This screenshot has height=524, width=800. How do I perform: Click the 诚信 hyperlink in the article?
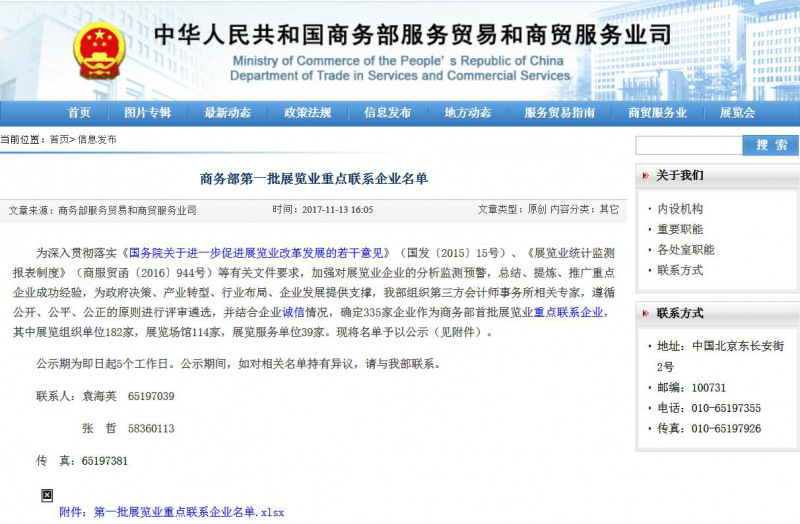294,313
